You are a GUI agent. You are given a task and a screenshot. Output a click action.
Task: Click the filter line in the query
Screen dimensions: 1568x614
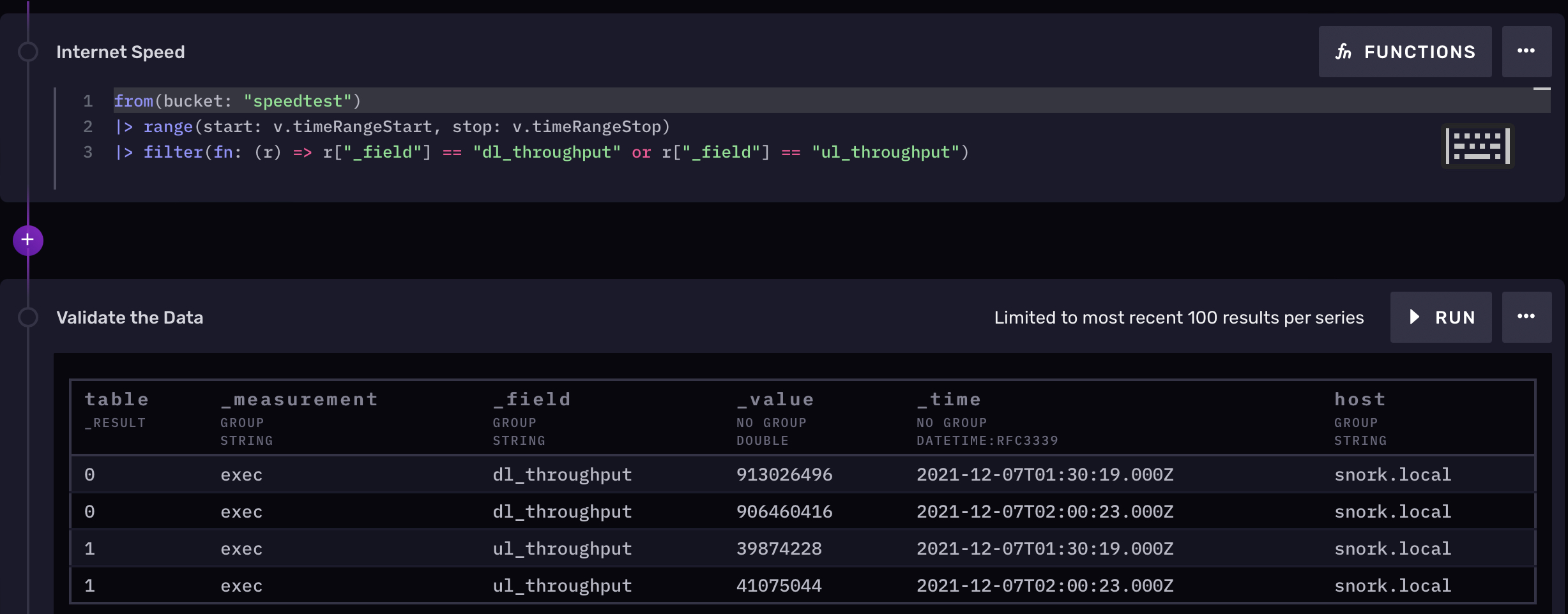(x=542, y=152)
